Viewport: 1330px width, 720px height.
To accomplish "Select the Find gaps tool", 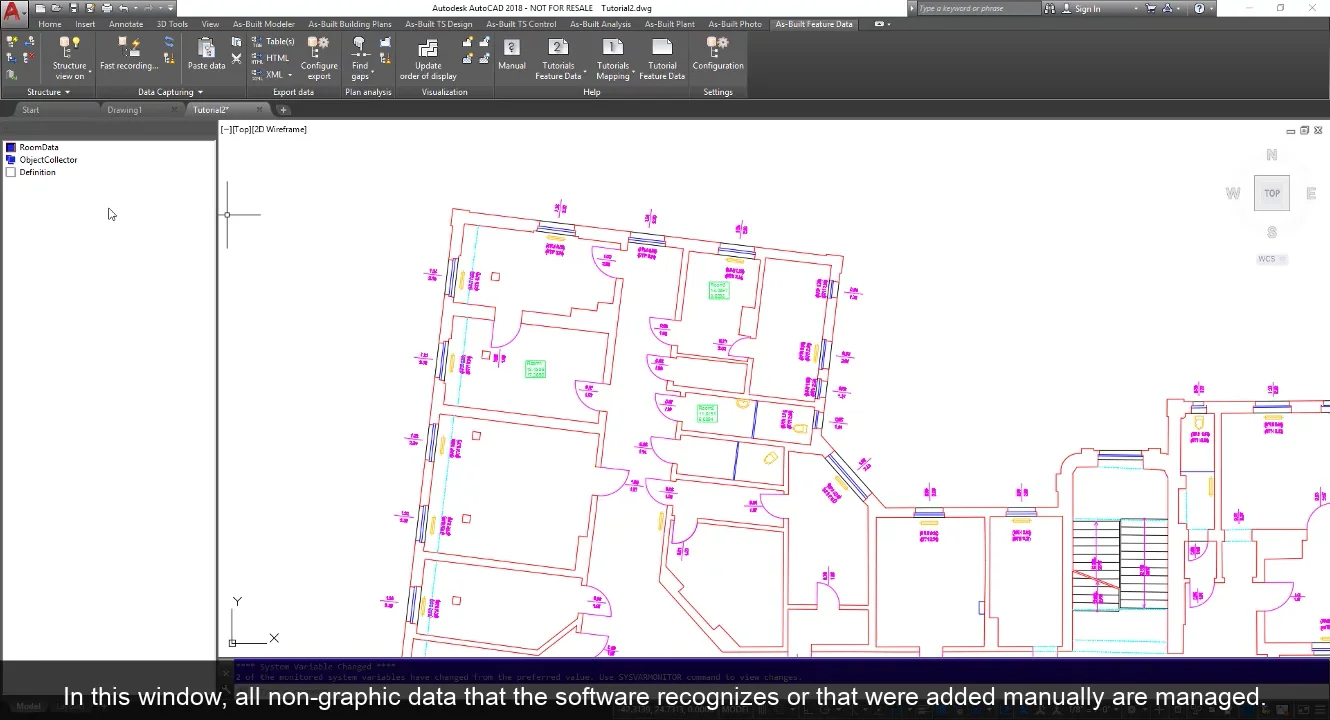I will [360, 58].
